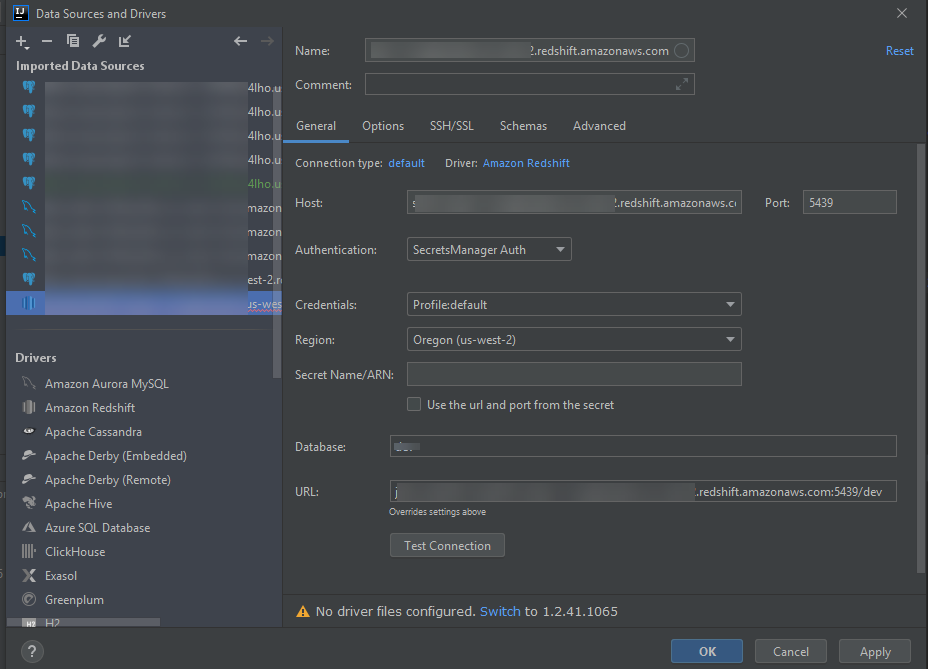The width and height of the screenshot is (928, 669).
Task: Click the back navigation arrow
Action: tap(240, 41)
